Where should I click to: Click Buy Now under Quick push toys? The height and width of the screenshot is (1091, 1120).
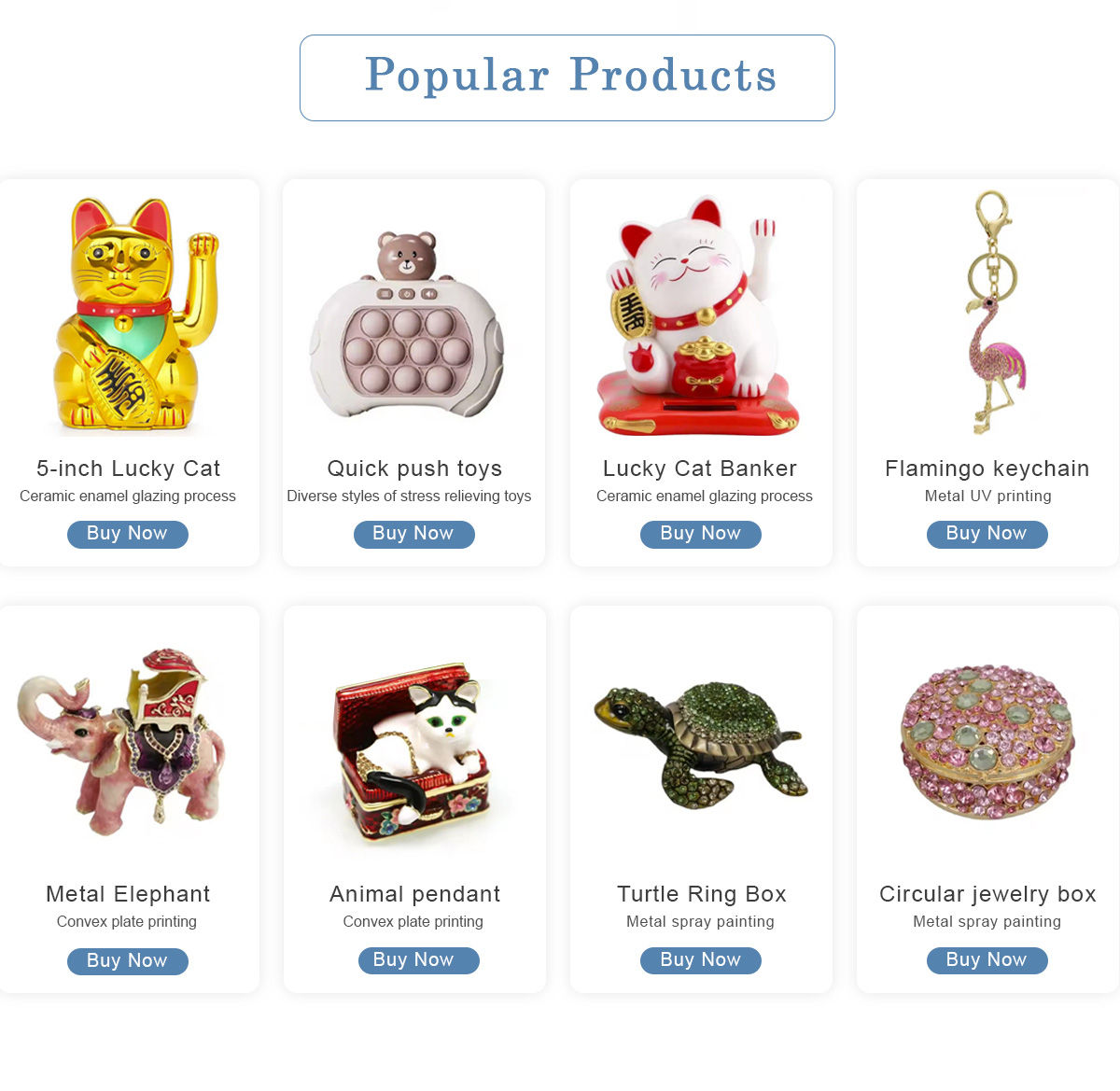[x=414, y=534]
